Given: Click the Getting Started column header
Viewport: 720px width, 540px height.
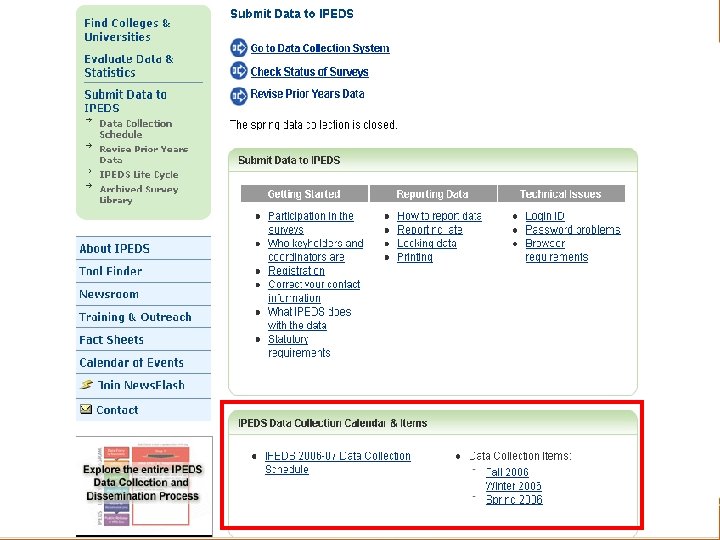Looking at the screenshot, I should (304, 194).
